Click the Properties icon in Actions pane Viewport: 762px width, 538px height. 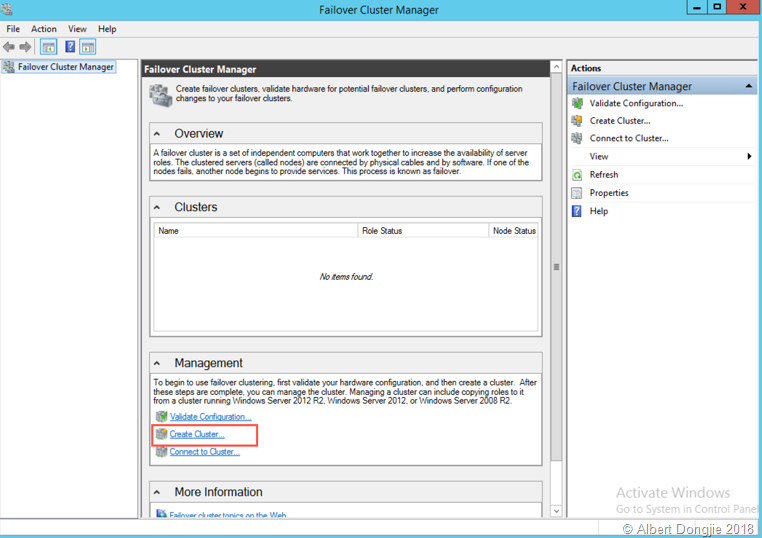[577, 193]
